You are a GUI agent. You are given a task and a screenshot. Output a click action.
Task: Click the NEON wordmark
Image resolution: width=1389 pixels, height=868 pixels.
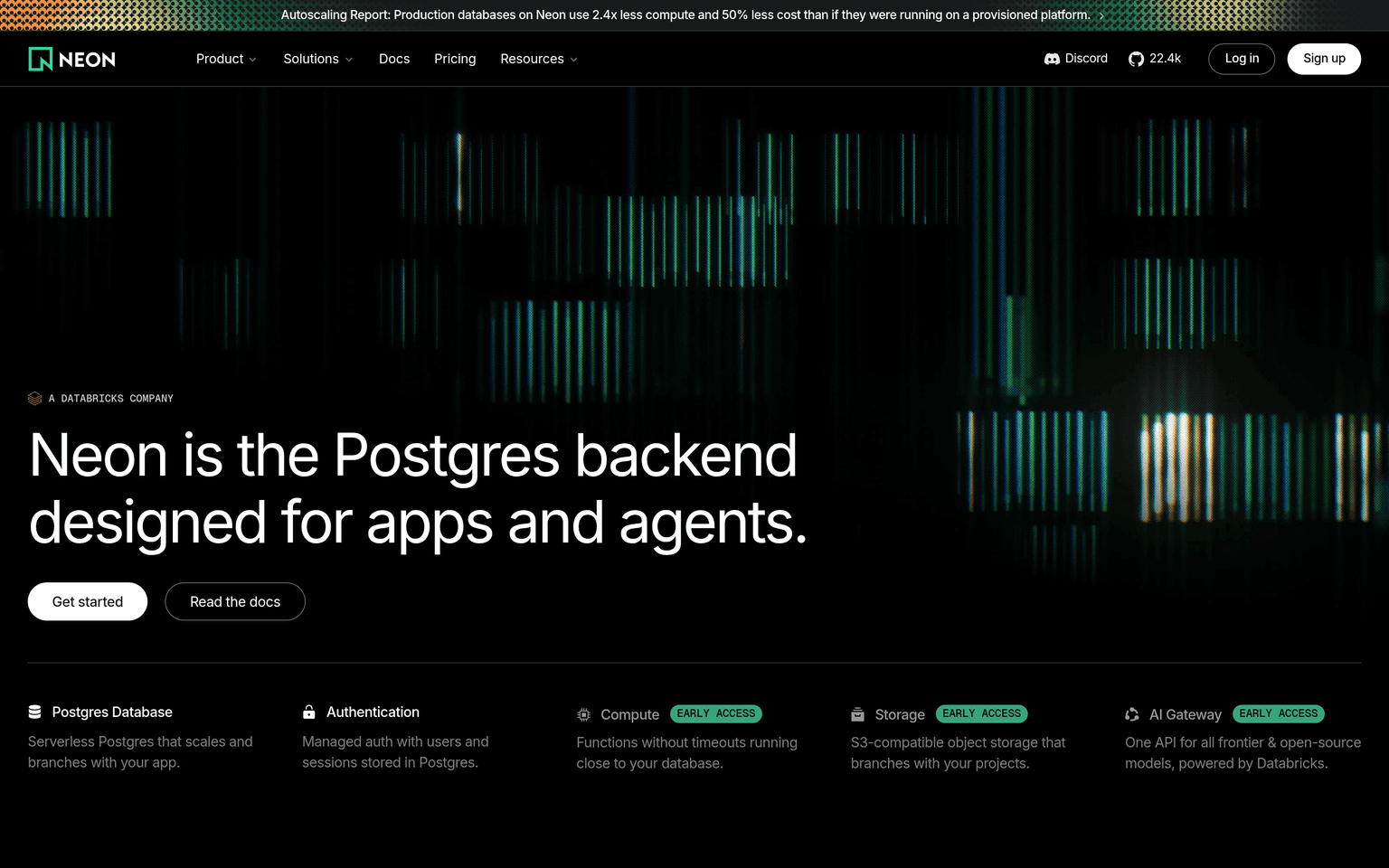tap(87, 60)
